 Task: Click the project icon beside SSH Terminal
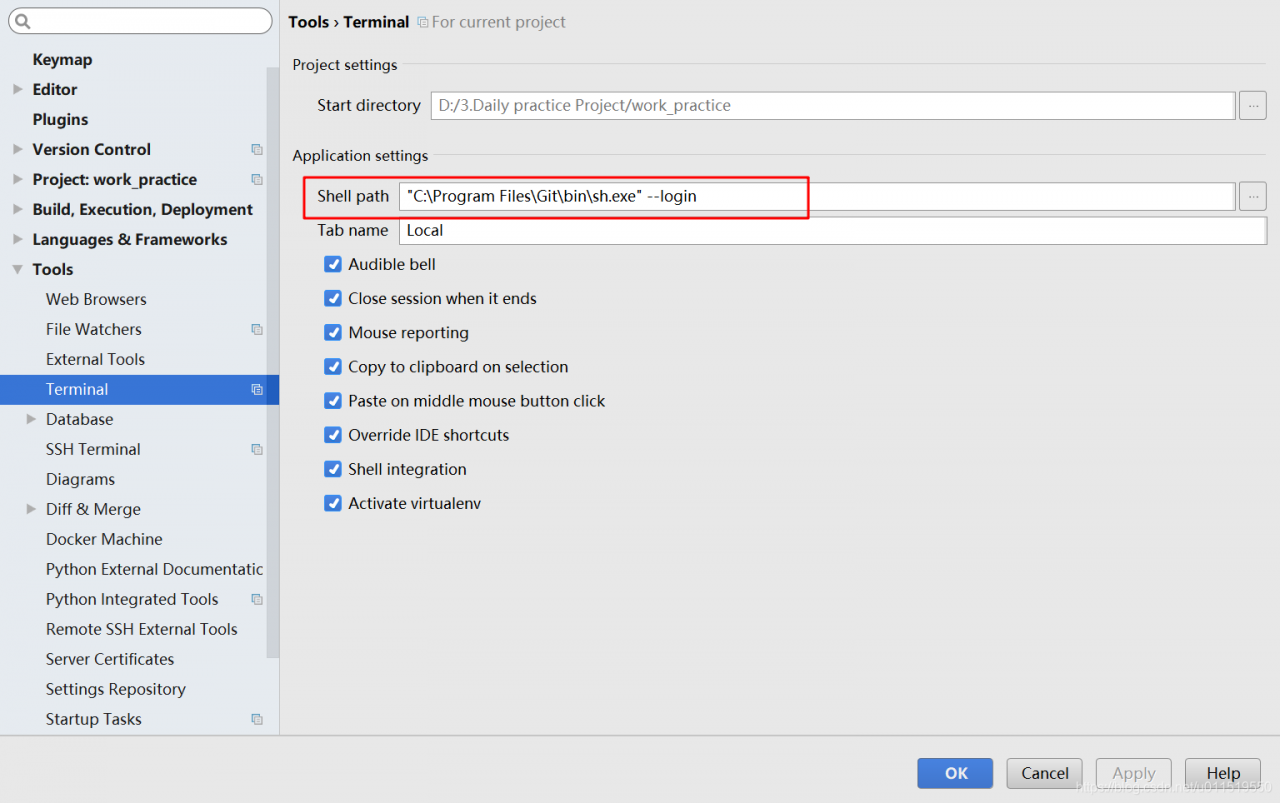257,450
